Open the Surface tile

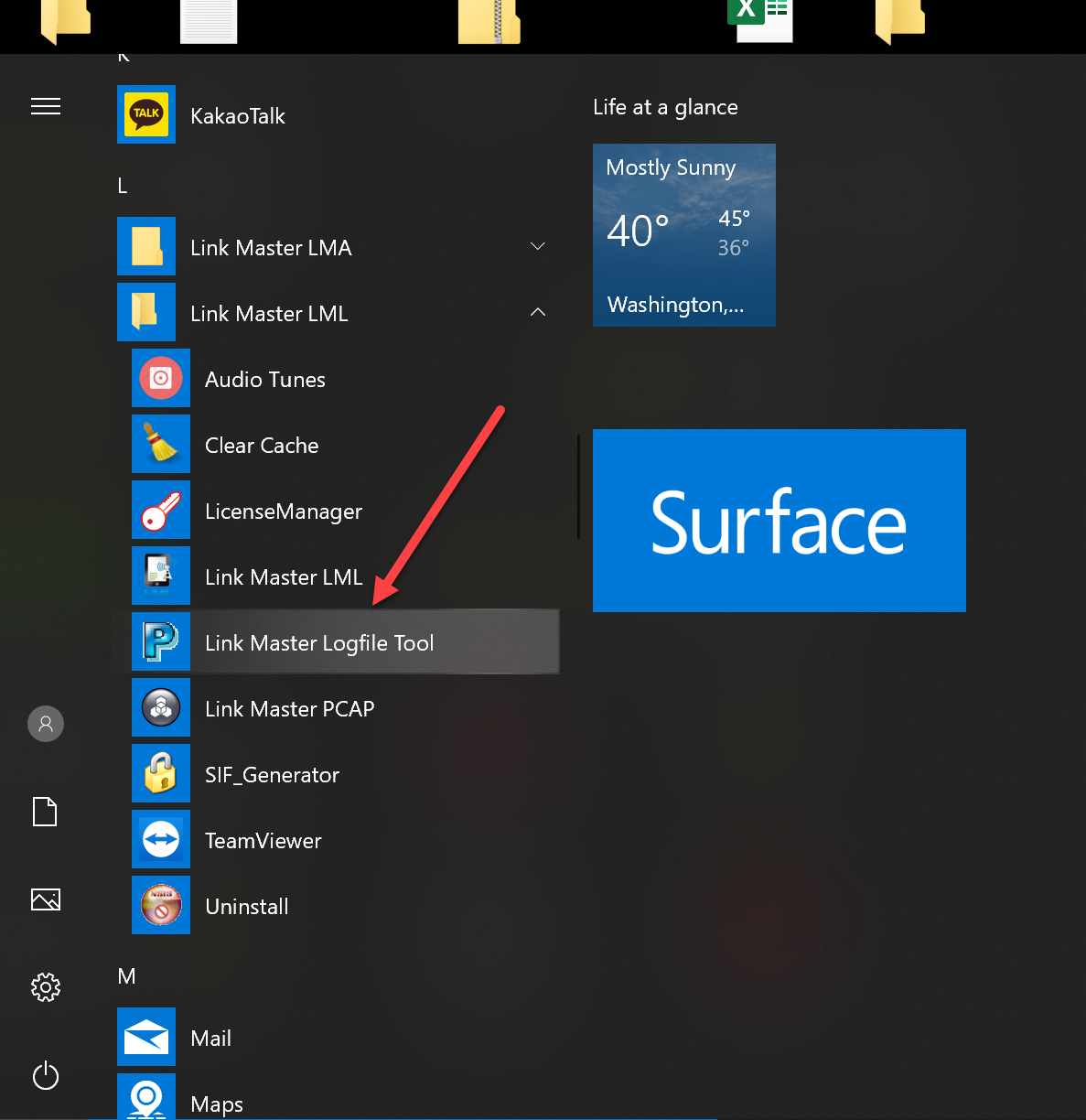pos(780,521)
